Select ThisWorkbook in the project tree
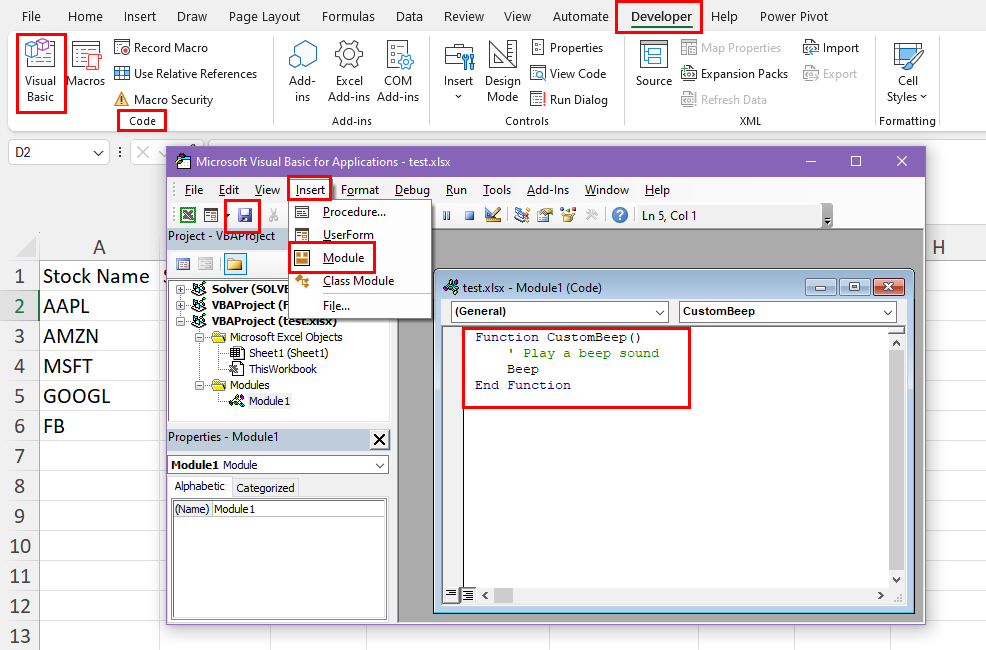This screenshot has height=650, width=986. point(283,369)
